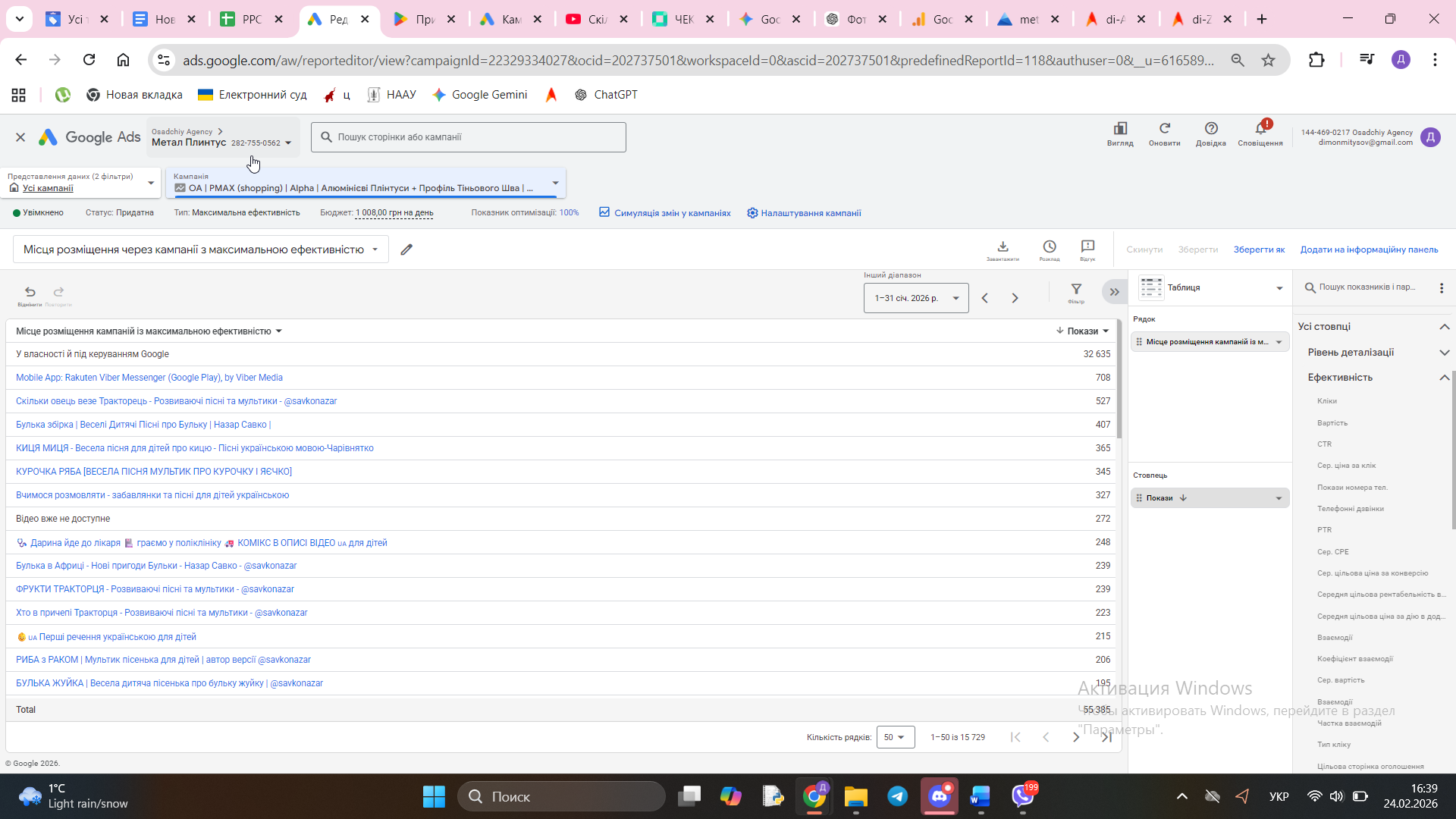Collapse side panel with double-chevron icon
Viewport: 1456px width, 819px height.
(x=1114, y=292)
